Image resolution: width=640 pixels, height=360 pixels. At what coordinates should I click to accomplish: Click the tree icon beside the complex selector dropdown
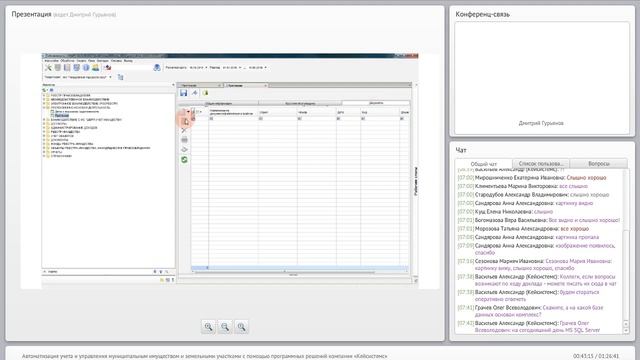(x=120, y=77)
